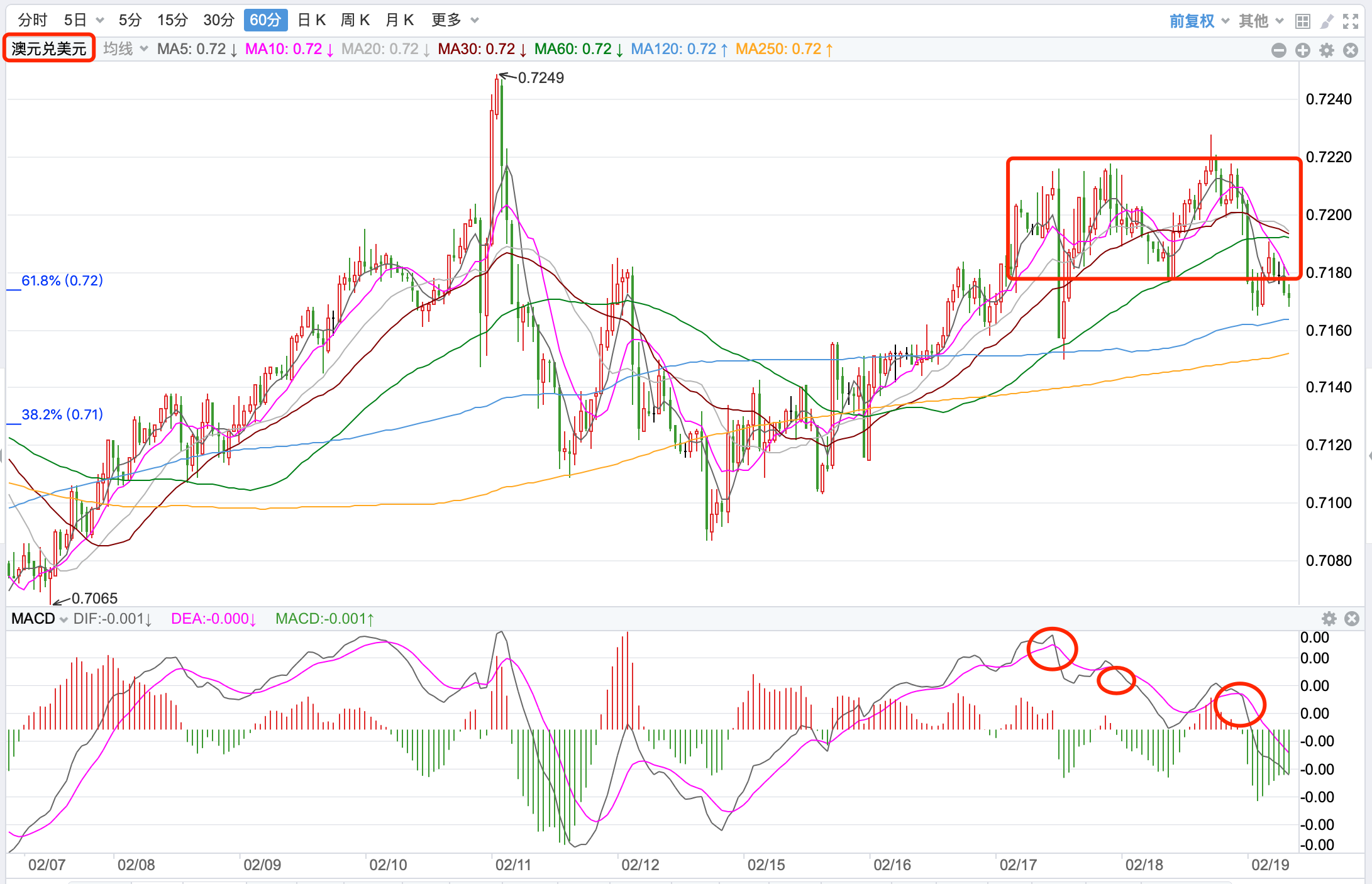
Task: Open MACD indicator settings gear
Action: click(1329, 619)
